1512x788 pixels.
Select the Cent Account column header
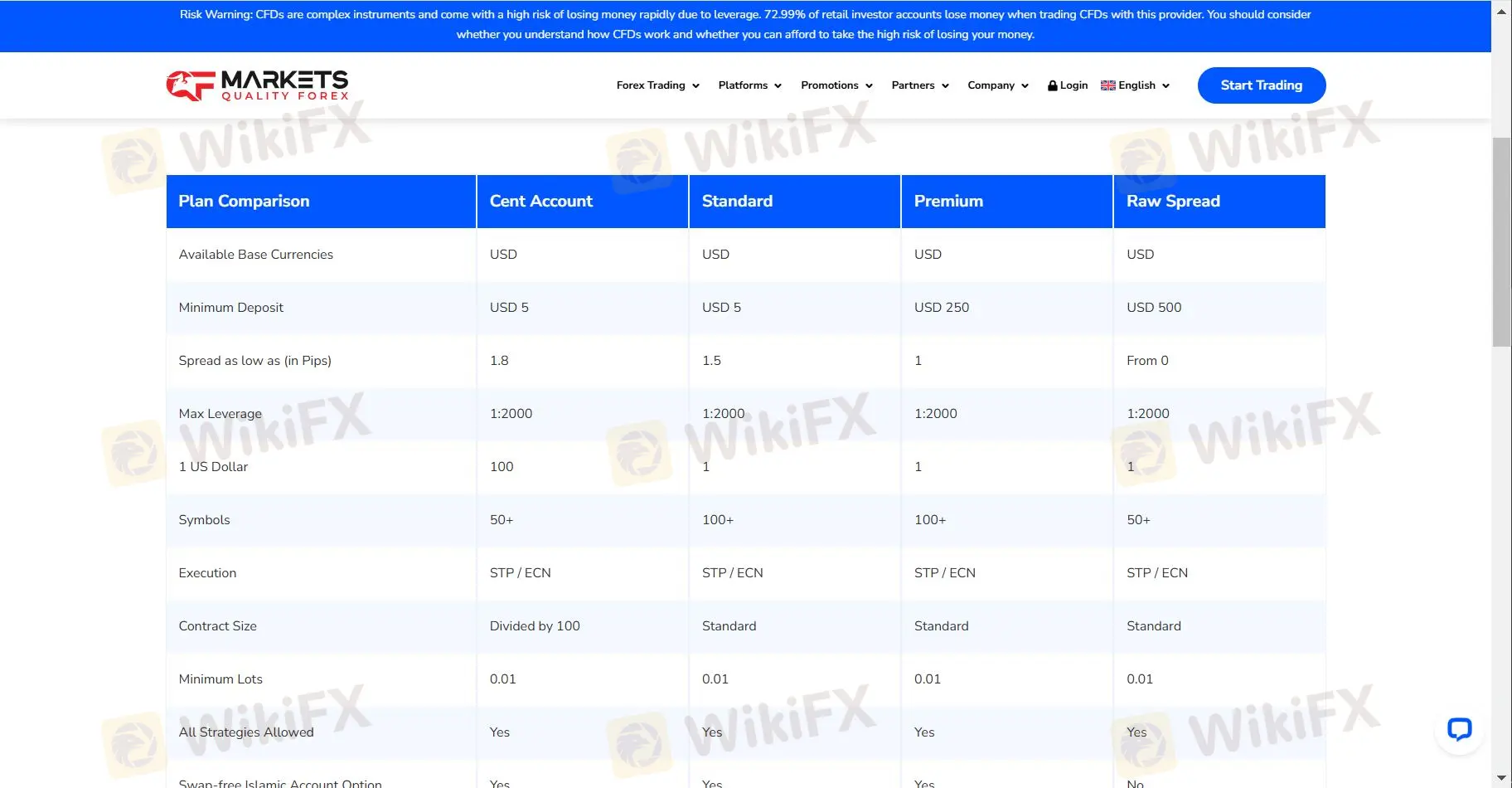(x=541, y=202)
